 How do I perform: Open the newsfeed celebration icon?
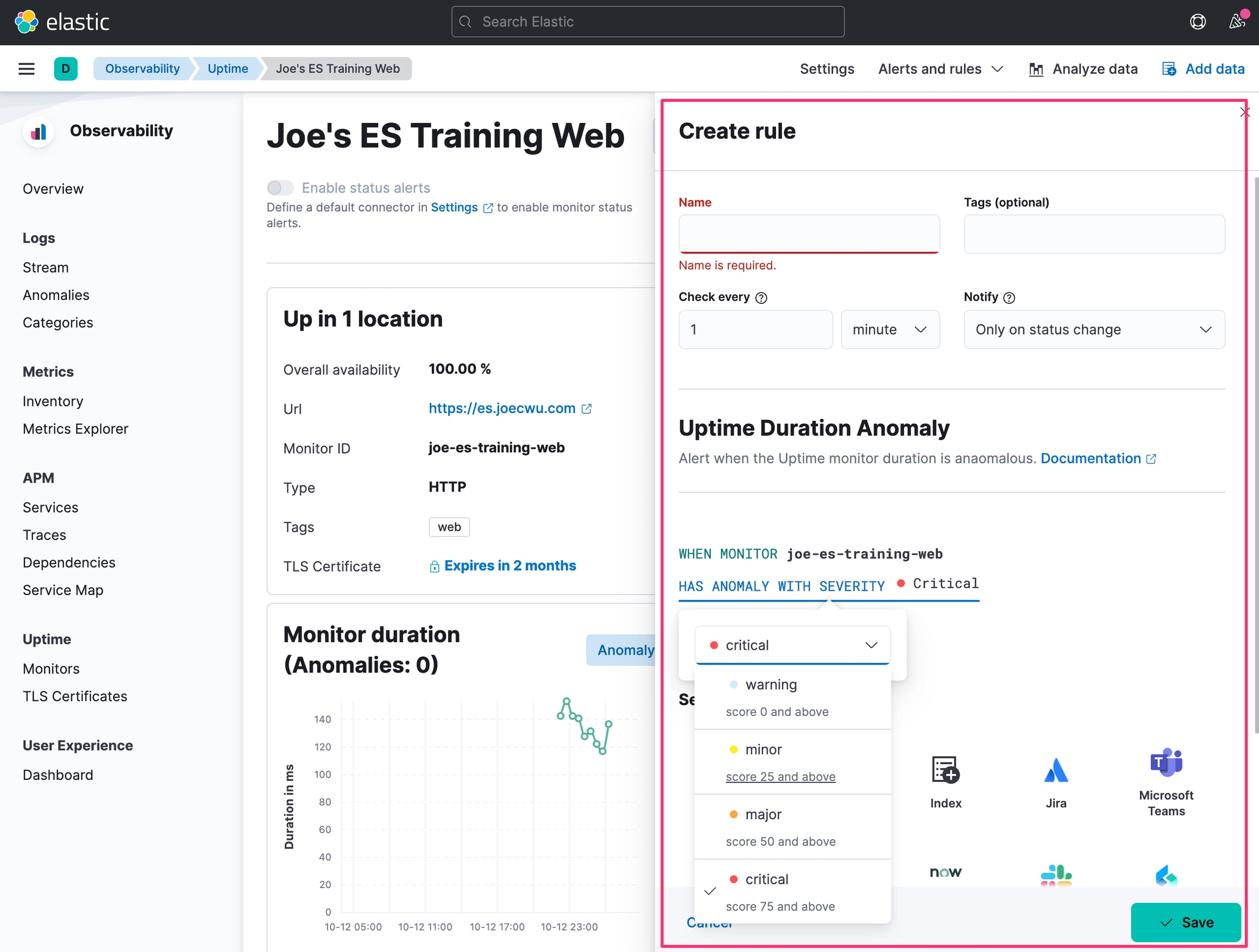[1236, 22]
